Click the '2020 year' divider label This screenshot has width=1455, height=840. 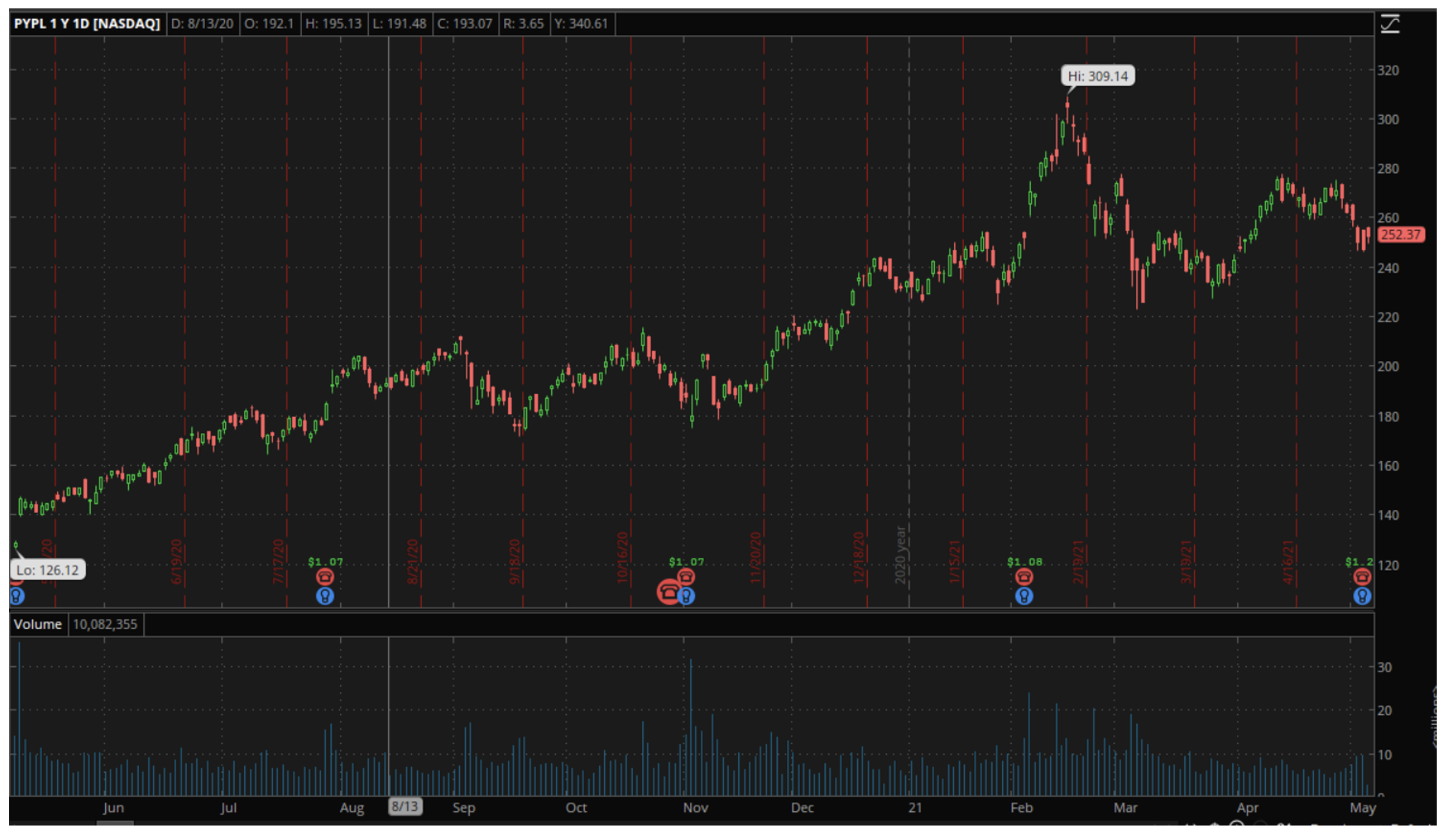[x=901, y=556]
